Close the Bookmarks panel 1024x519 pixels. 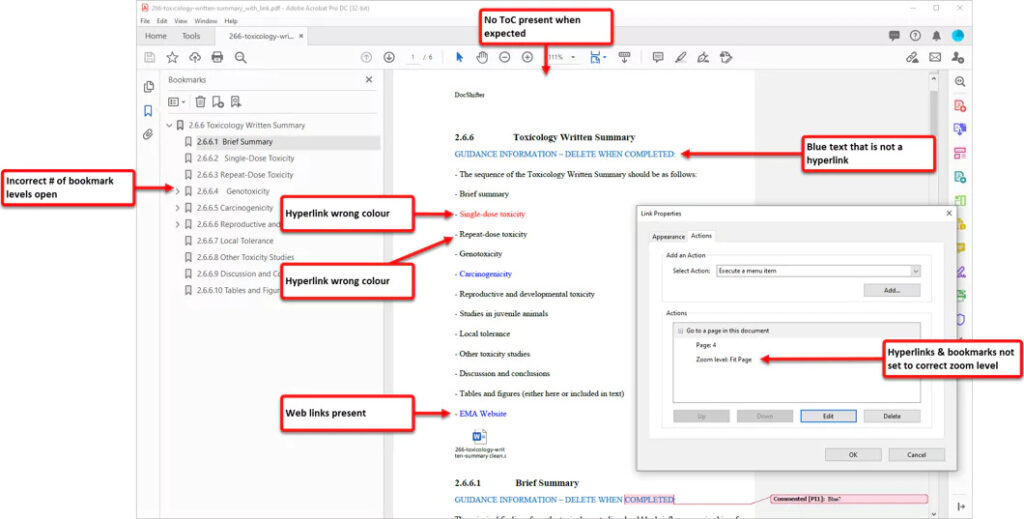369,80
